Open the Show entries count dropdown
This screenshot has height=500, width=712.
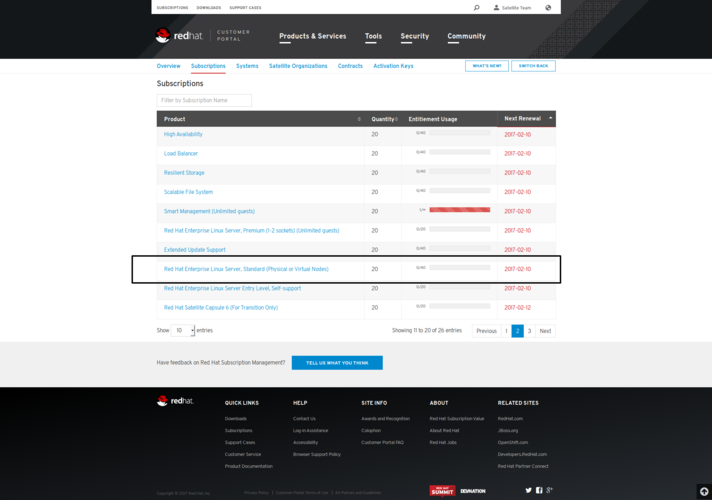(x=183, y=331)
